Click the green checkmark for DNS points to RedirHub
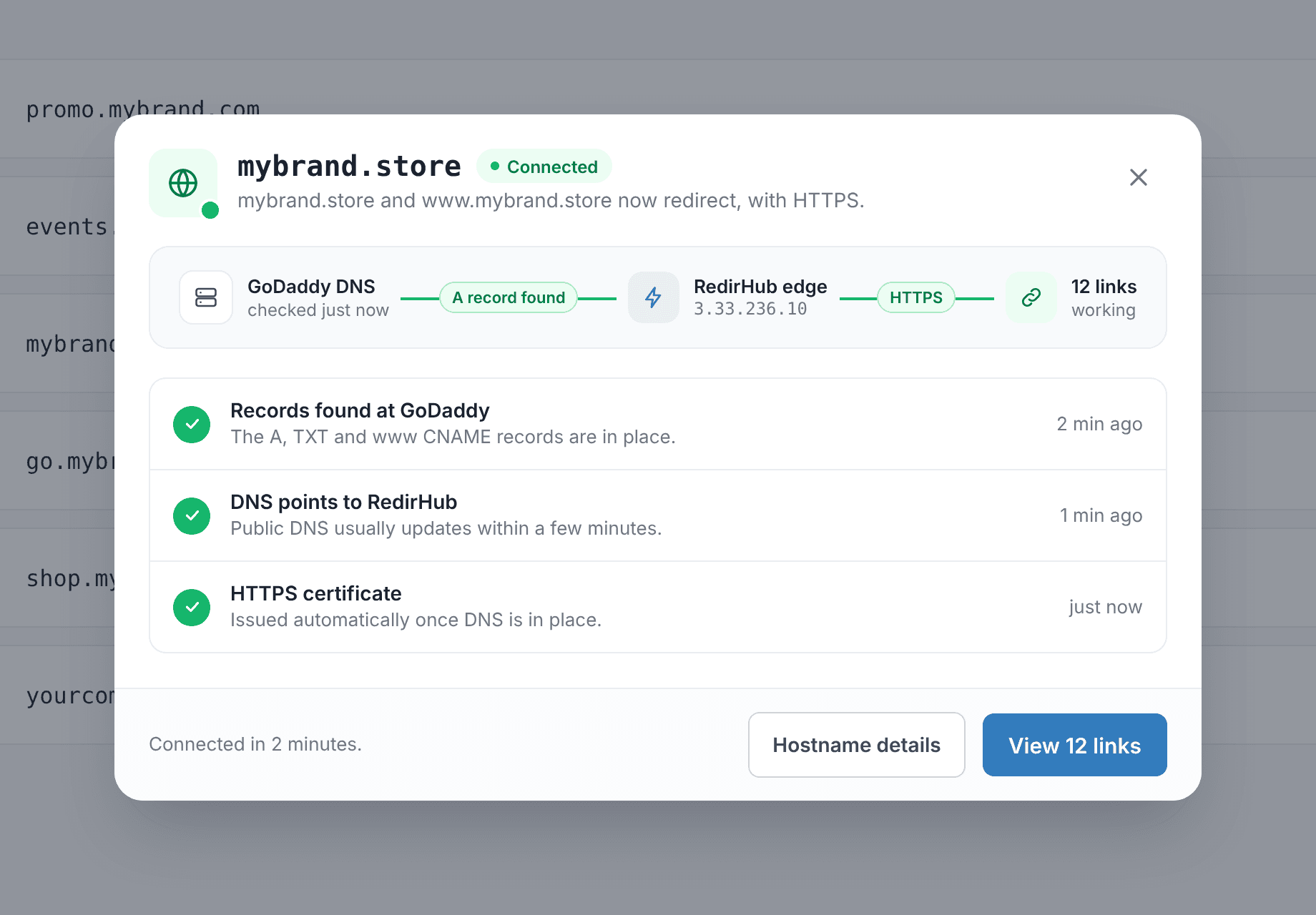Screen dimensions: 1316x915 click(192, 516)
